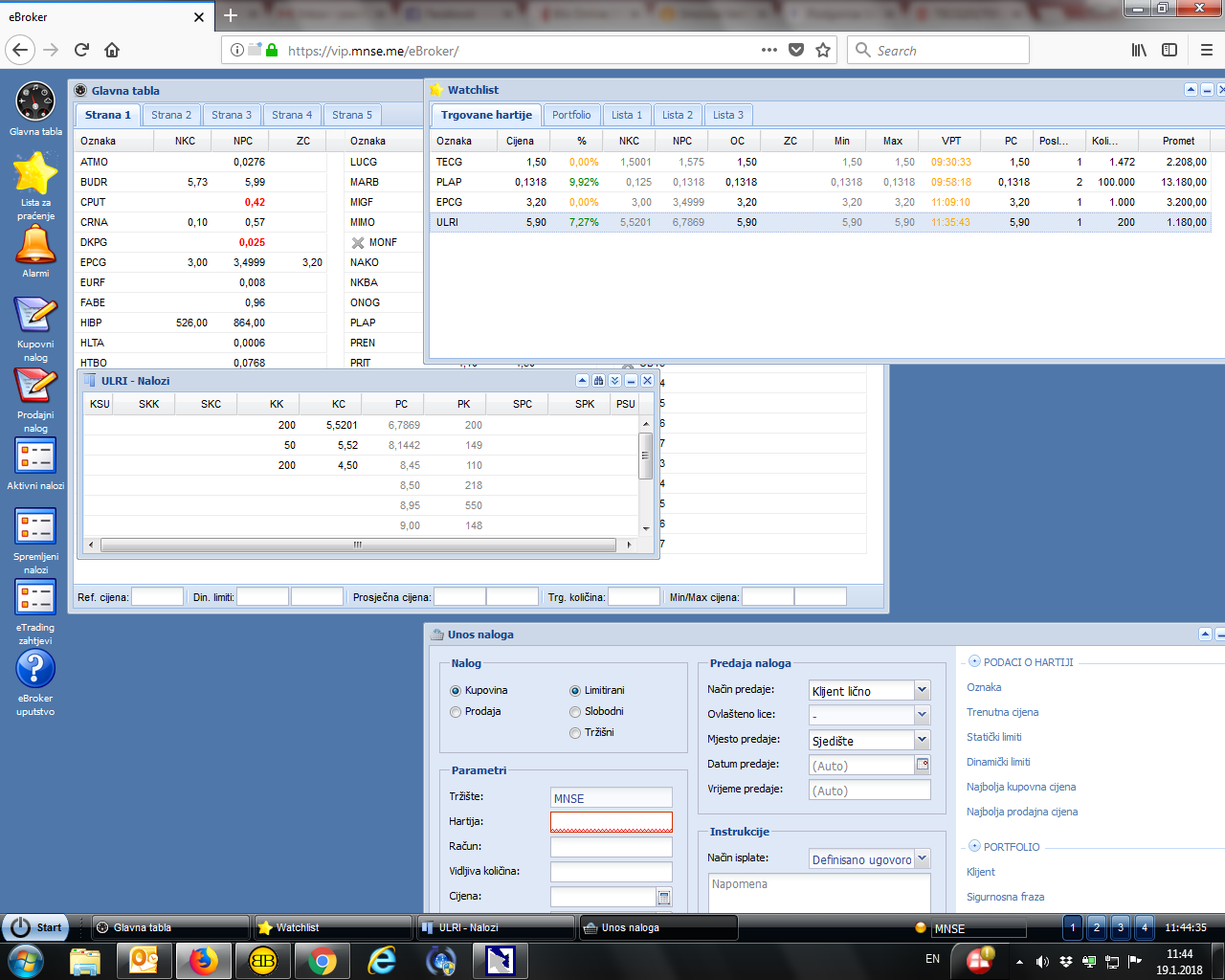Open calculator icon next to Cijena field

(x=664, y=897)
